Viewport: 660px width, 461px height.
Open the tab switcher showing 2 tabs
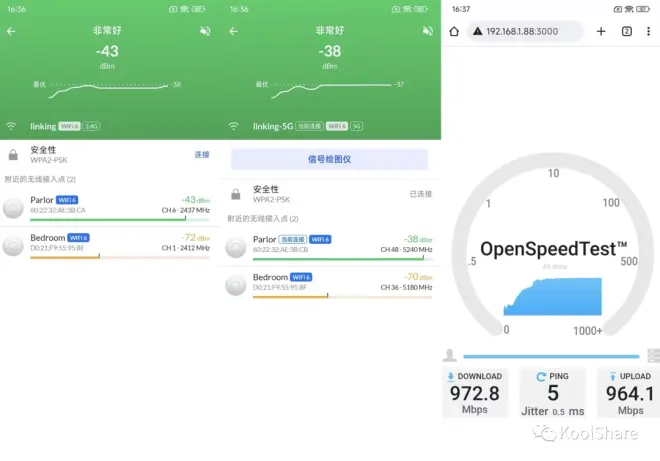(627, 31)
